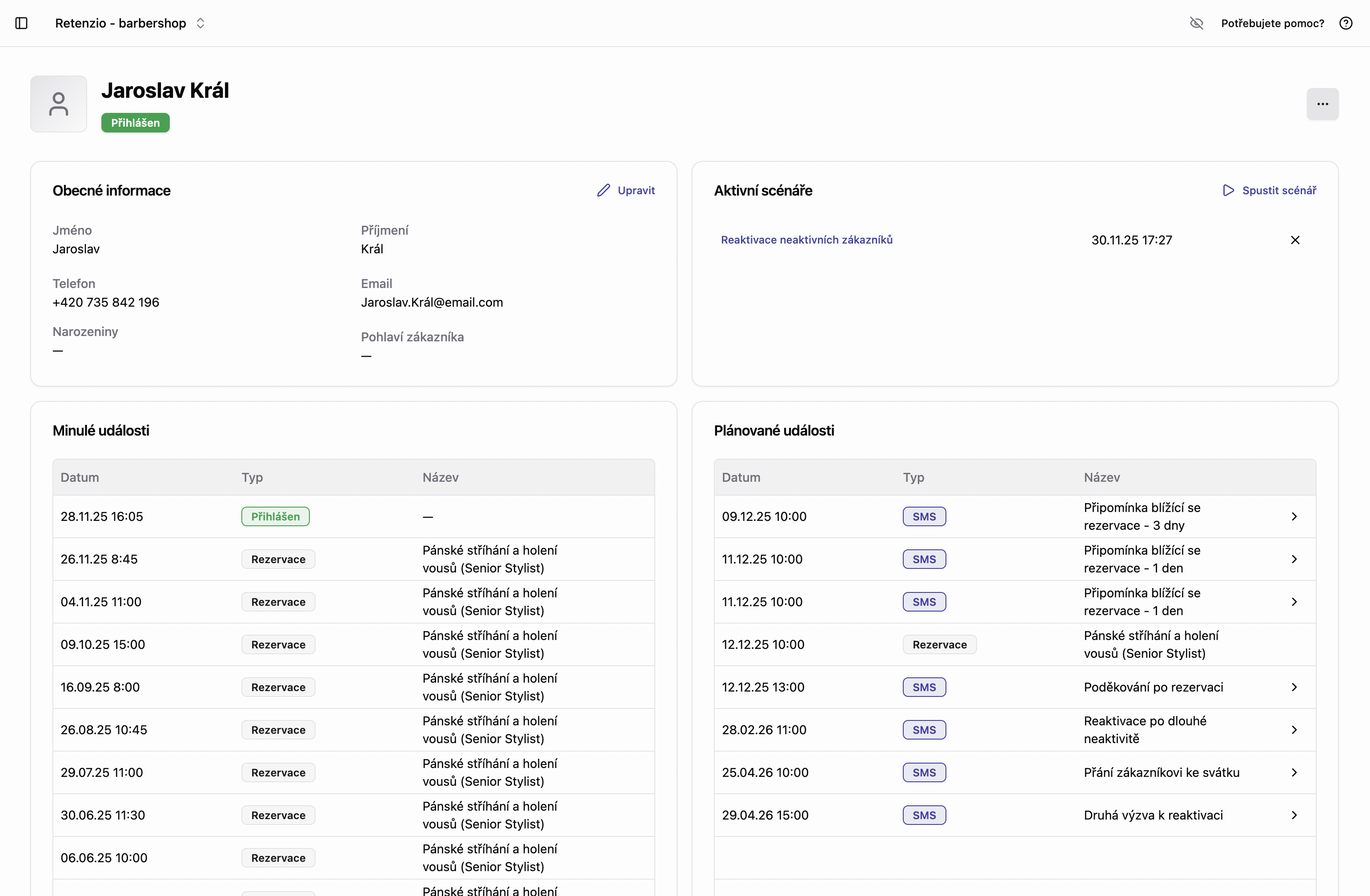Open Reaktivace neaktivních zákazníků link
The height and width of the screenshot is (896, 1370).
806,240
